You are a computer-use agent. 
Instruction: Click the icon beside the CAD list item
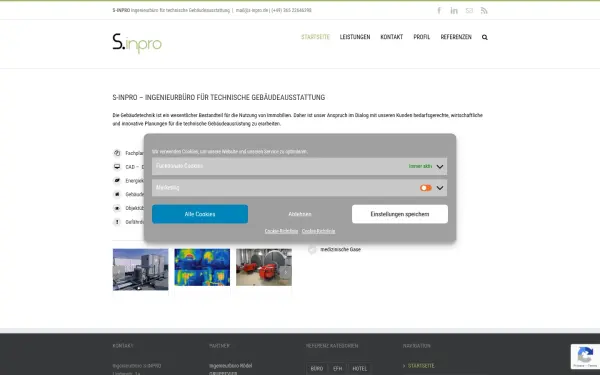[x=117, y=167]
